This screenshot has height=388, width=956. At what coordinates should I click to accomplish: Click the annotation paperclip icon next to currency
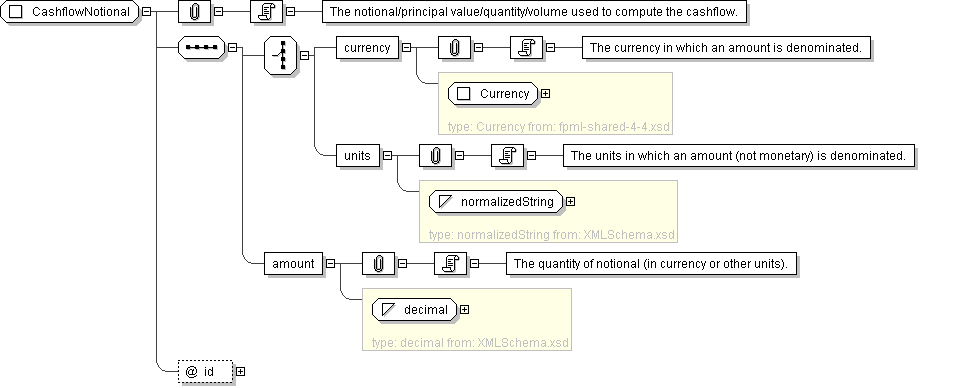[454, 48]
